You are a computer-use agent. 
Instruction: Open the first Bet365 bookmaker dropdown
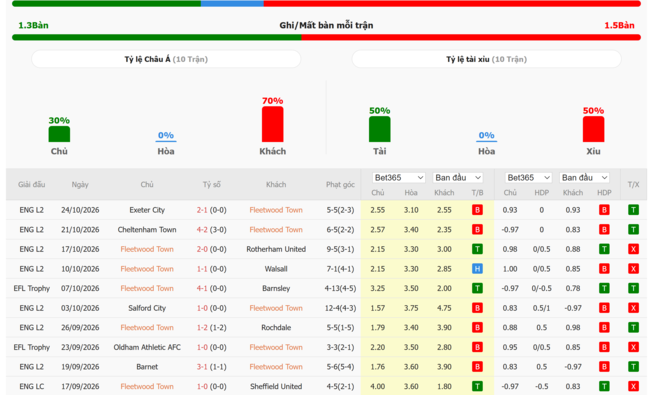tap(399, 178)
